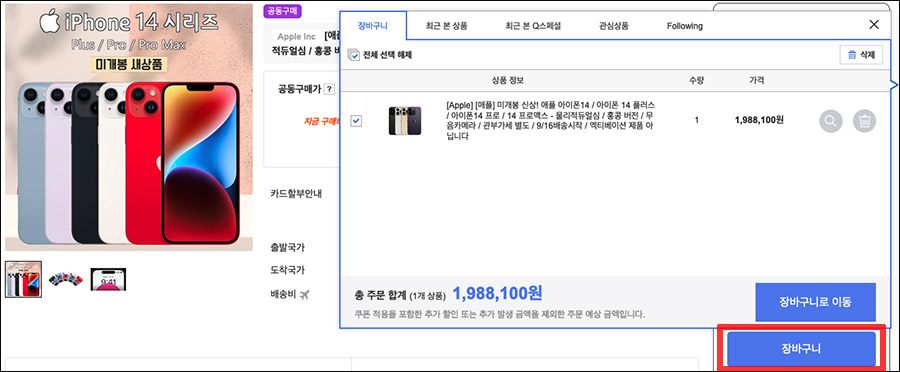Toggle the 전체 선택 해제 checkbox
Screen dimensions: 900x372
[x=354, y=55]
